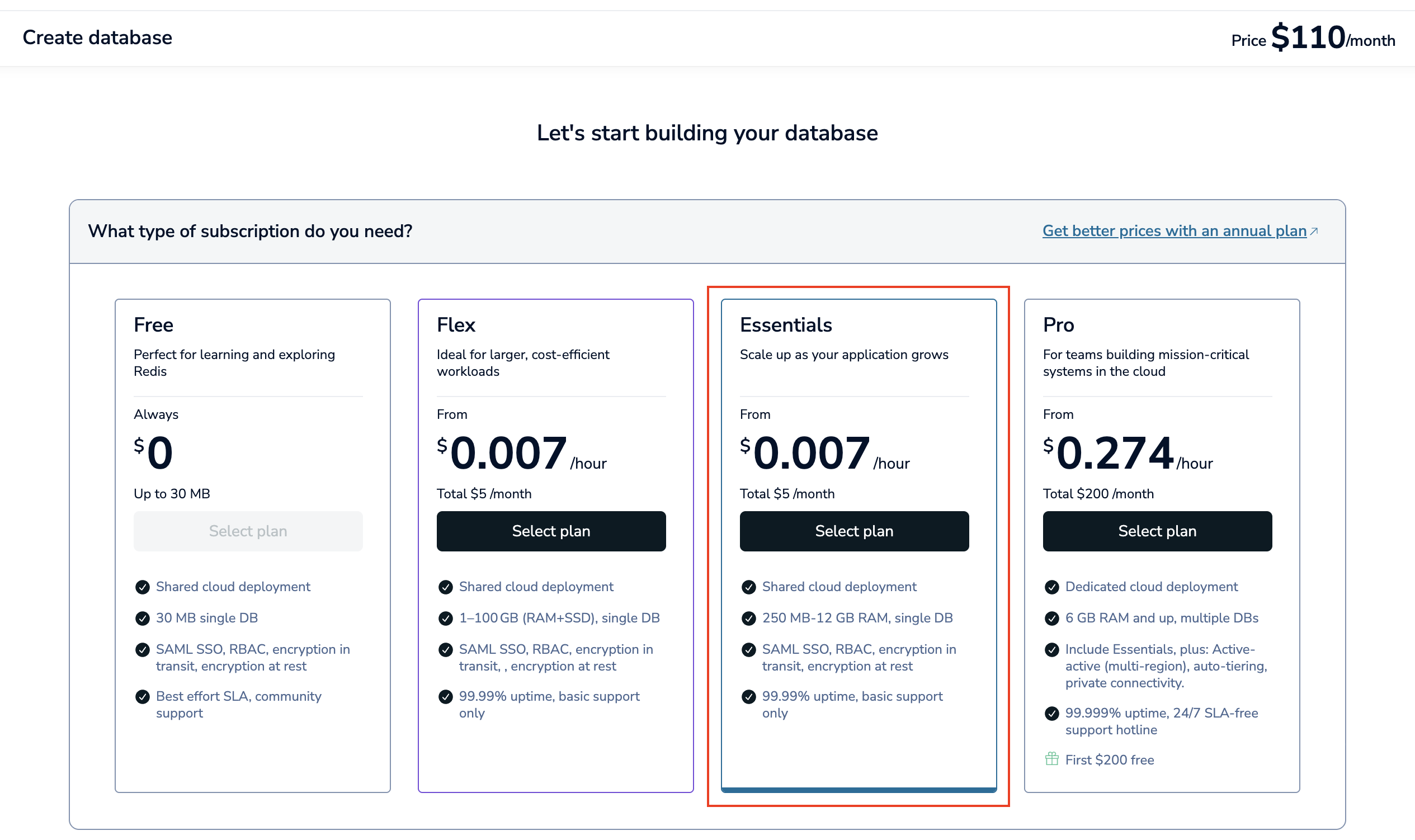The width and height of the screenshot is (1415, 840).
Task: Click the checkmark beside Dedicated cloud deployment
Action: click(1051, 587)
